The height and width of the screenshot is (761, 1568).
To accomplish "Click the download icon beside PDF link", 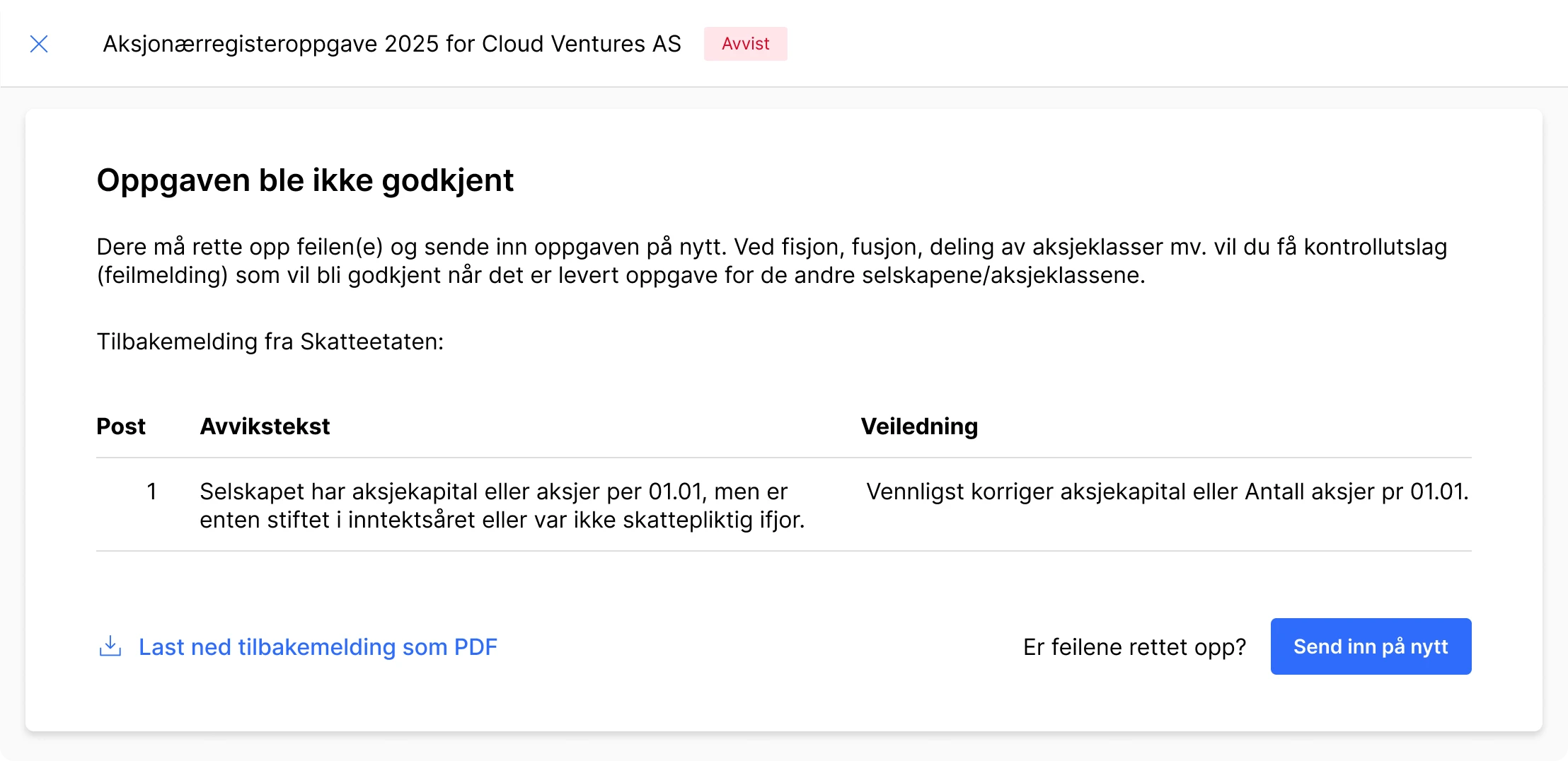I will [x=110, y=646].
